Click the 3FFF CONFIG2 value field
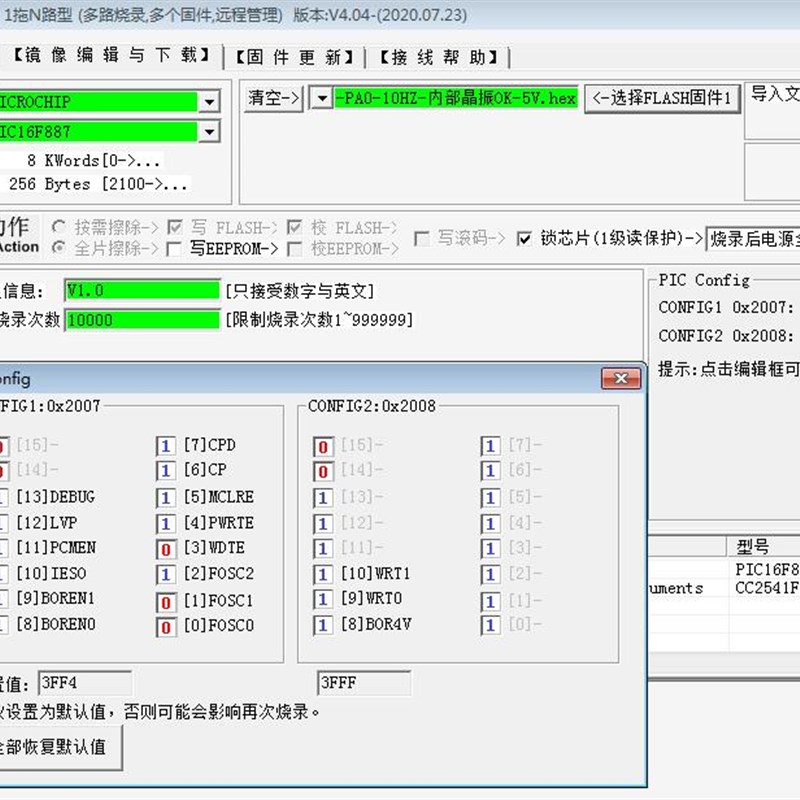The height and width of the screenshot is (800, 800). 364,683
